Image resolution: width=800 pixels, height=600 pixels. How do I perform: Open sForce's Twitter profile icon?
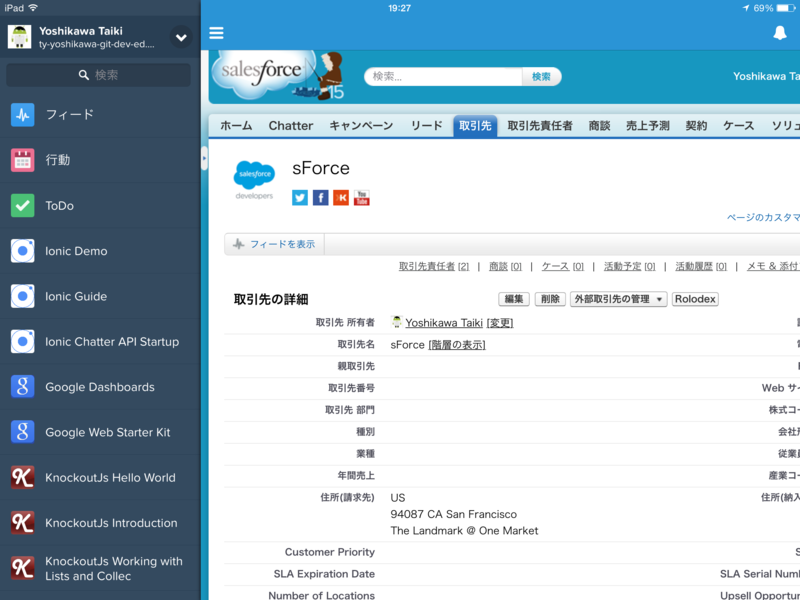[299, 197]
